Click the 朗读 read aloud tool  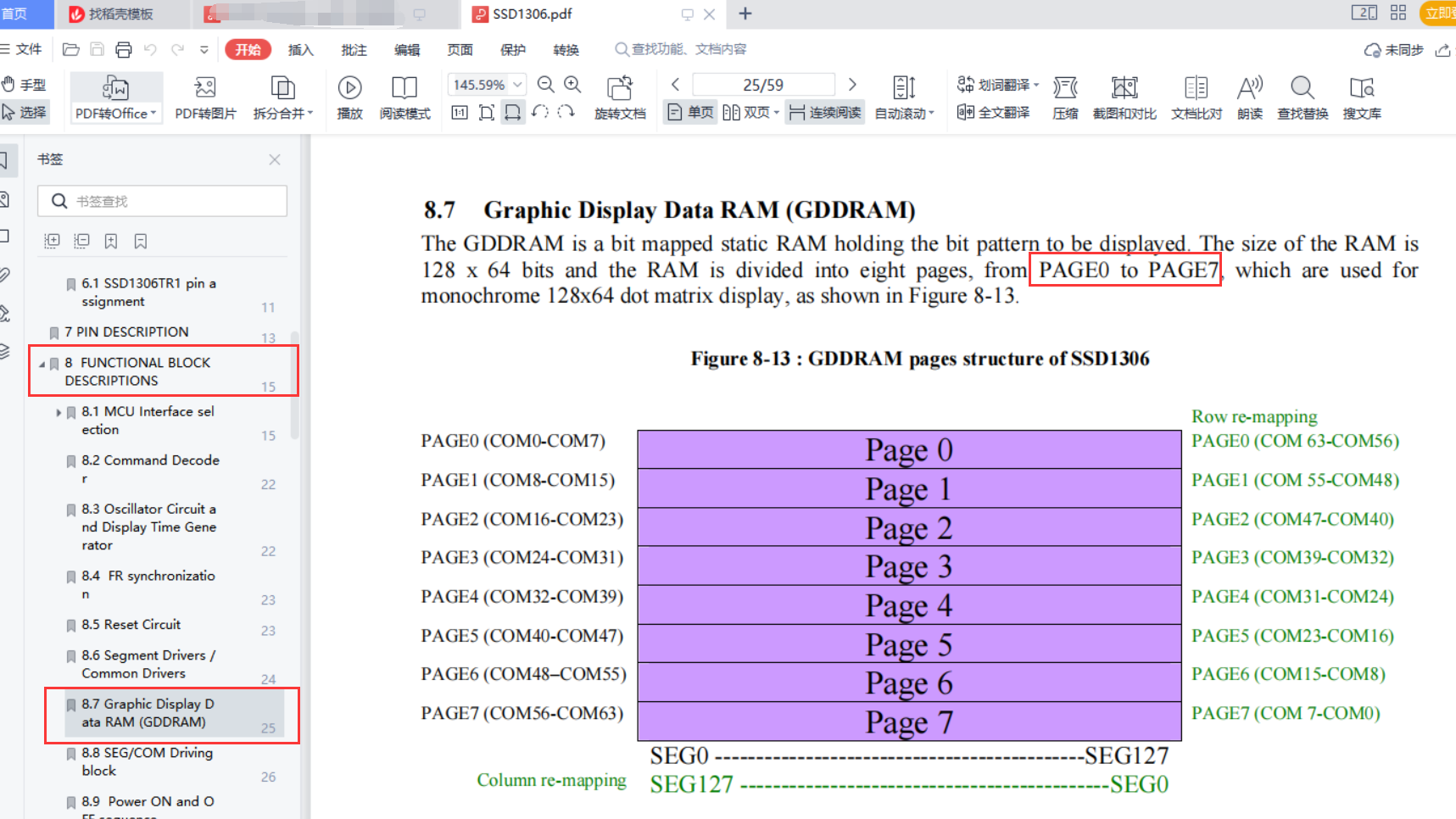tap(1250, 98)
